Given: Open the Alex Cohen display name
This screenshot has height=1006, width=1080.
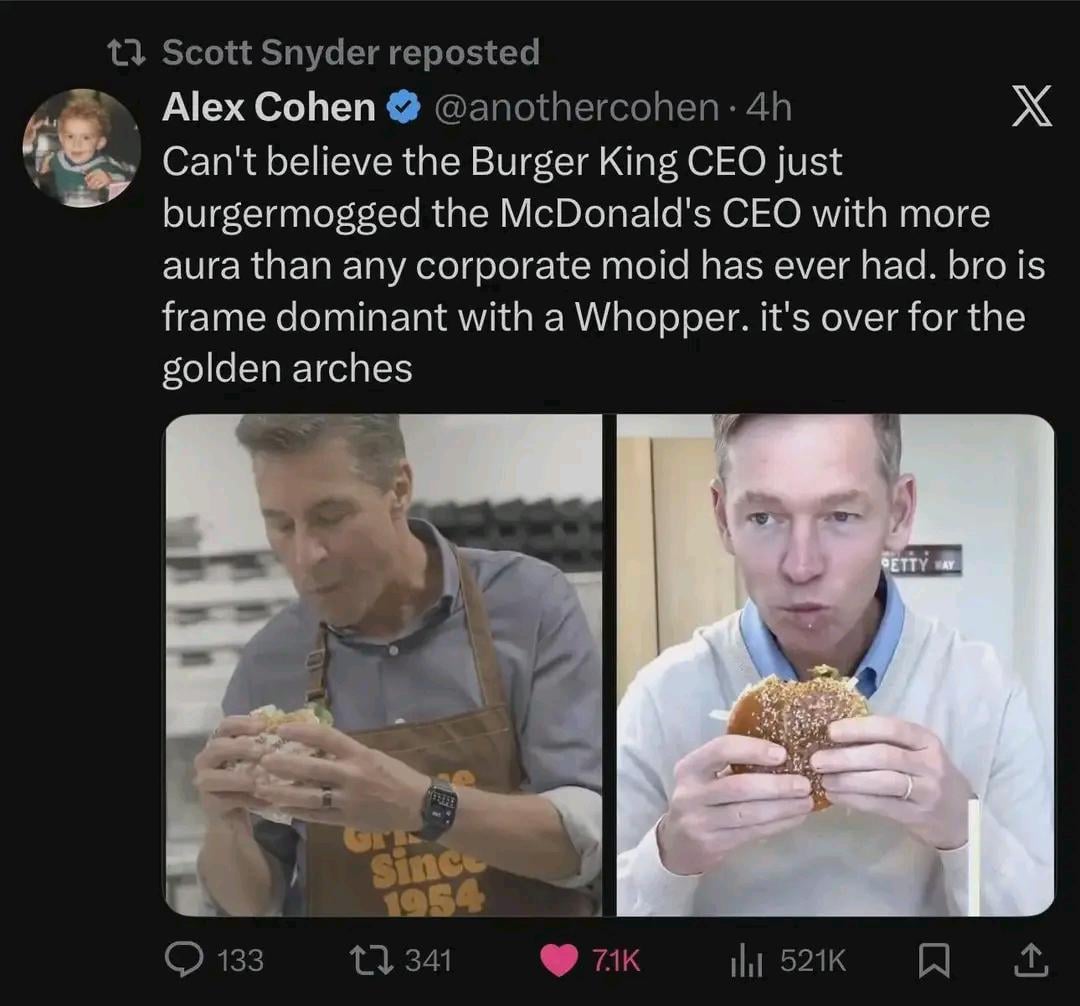Looking at the screenshot, I should tap(268, 107).
